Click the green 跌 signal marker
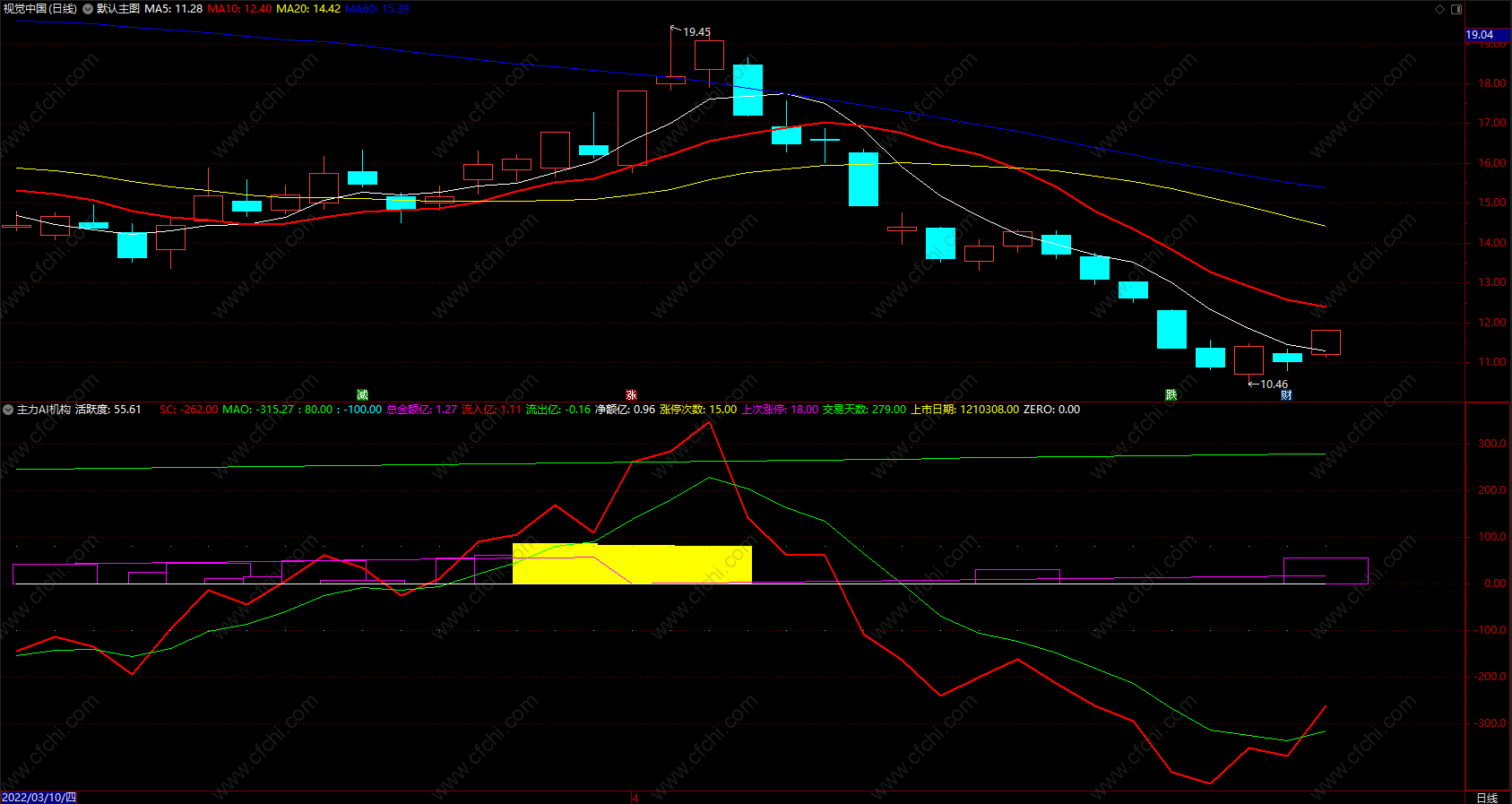Viewport: 1512px width, 804px height. click(1171, 394)
